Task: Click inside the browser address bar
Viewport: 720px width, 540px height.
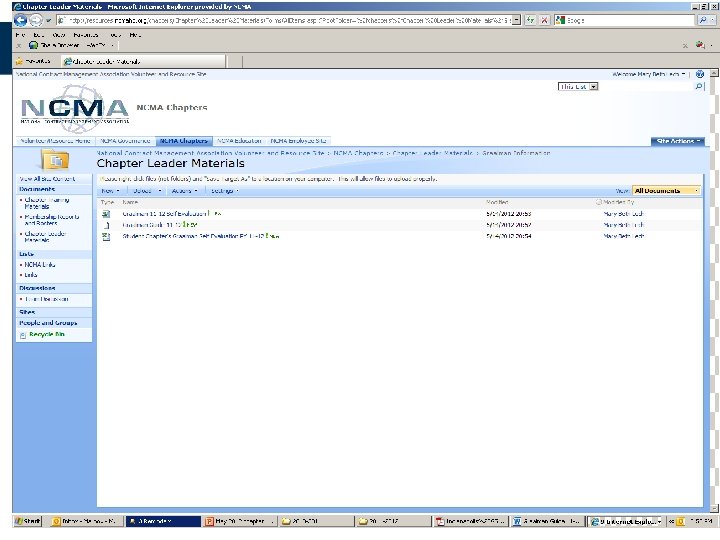Action: tap(285, 20)
